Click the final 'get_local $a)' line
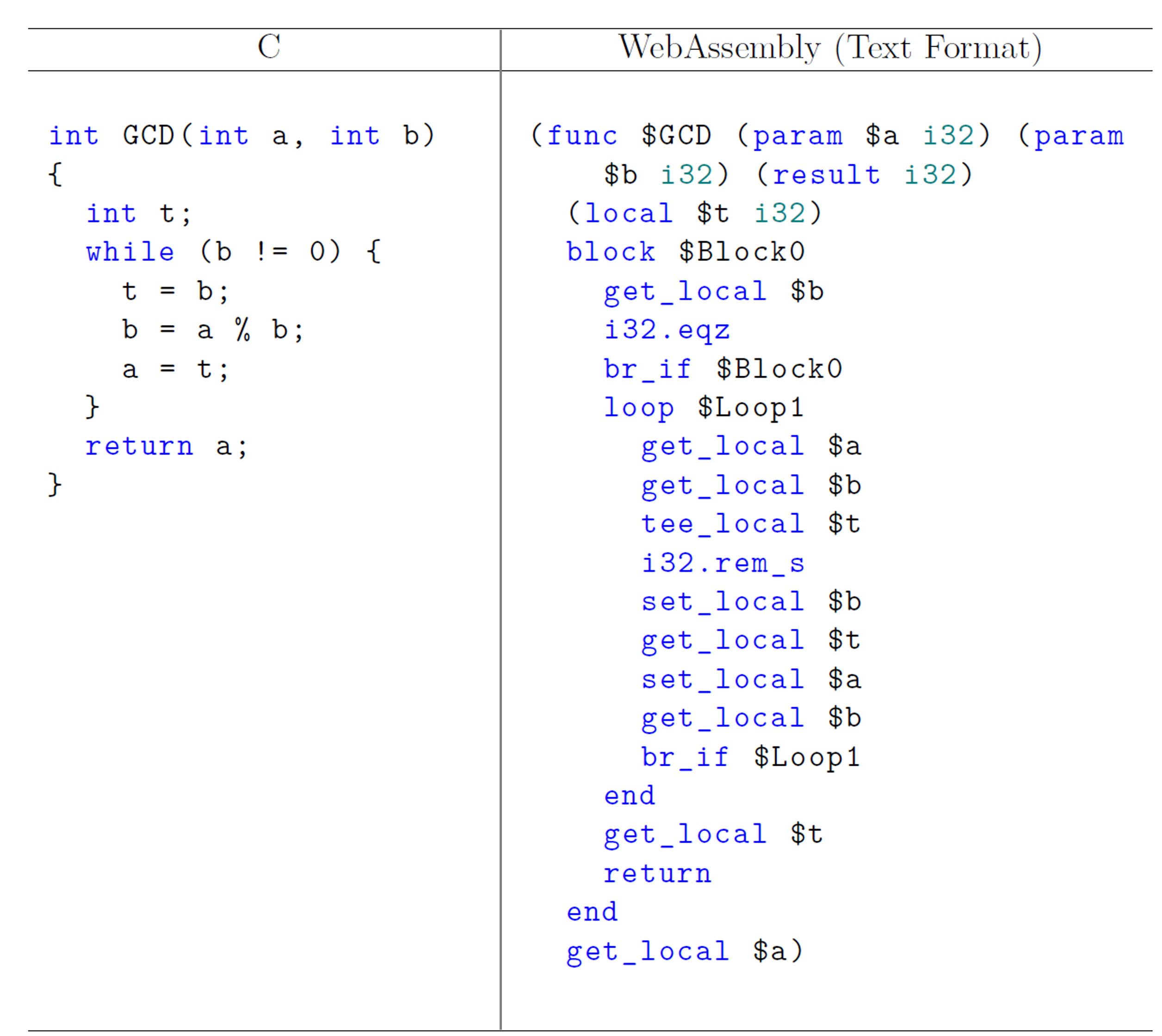The image size is (1162, 1036). [x=685, y=951]
